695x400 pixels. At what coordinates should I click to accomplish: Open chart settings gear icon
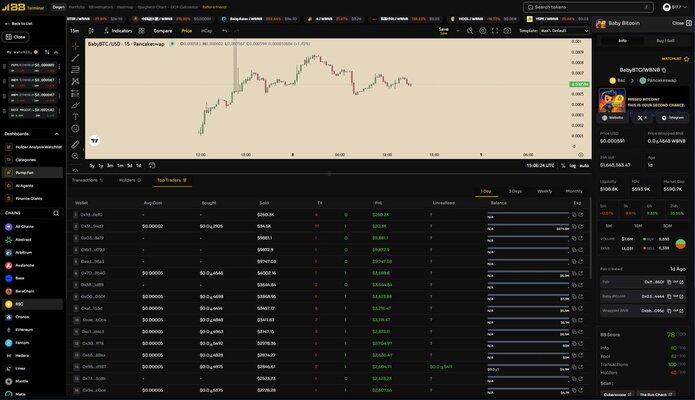coord(482,31)
